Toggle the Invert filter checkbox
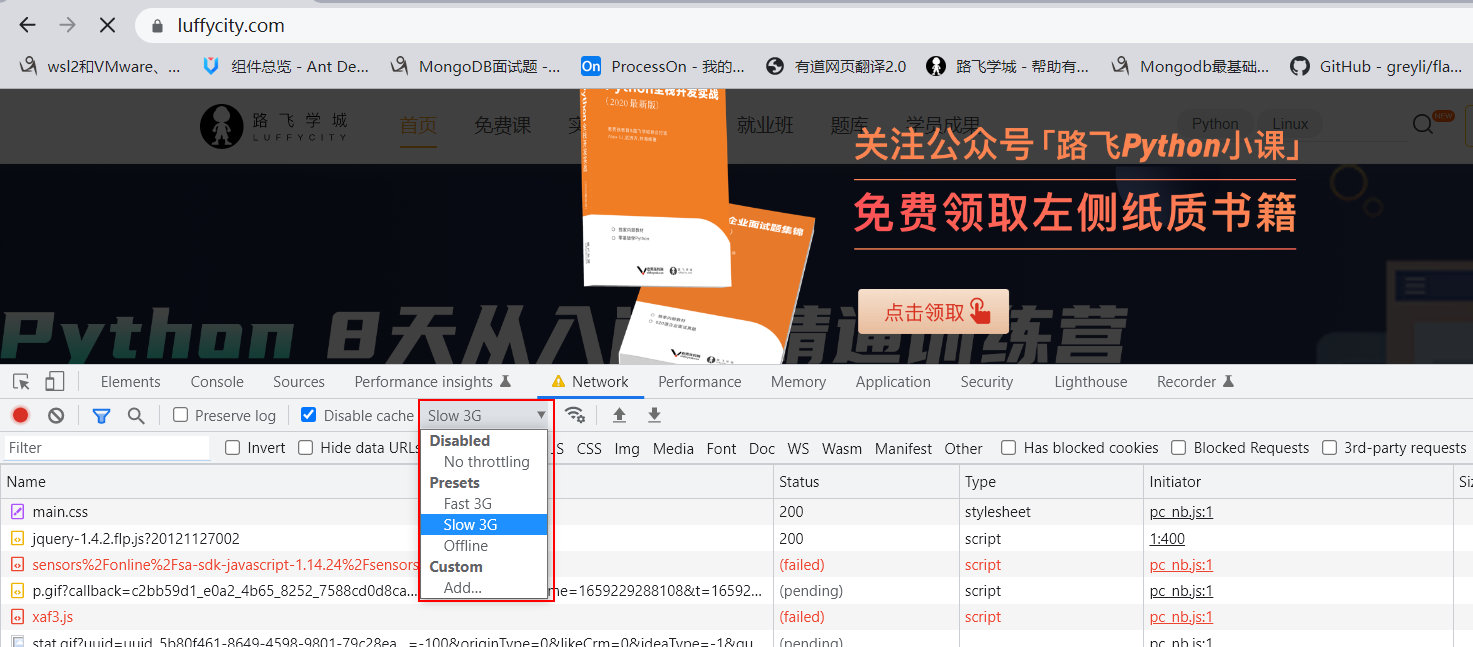 (232, 447)
